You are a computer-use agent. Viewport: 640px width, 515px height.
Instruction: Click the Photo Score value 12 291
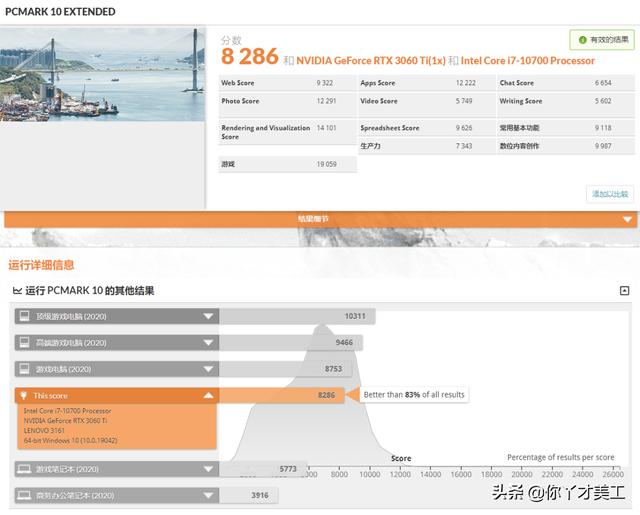326,101
